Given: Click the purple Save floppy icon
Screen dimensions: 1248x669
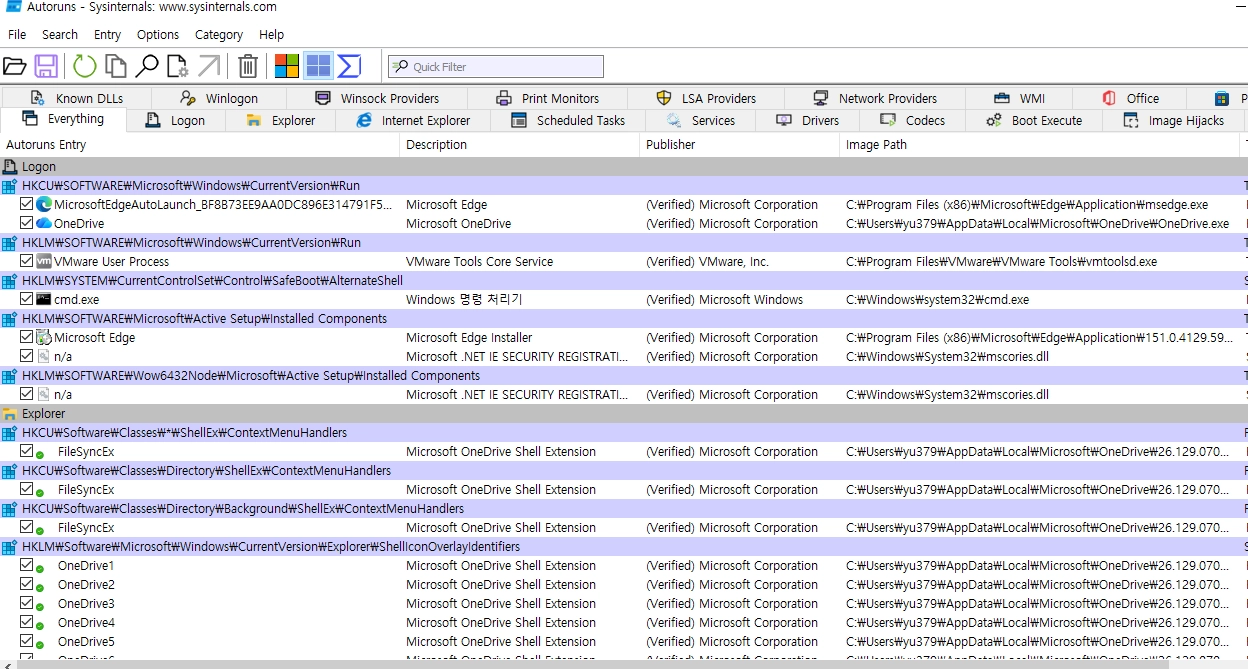Looking at the screenshot, I should 46,67.
